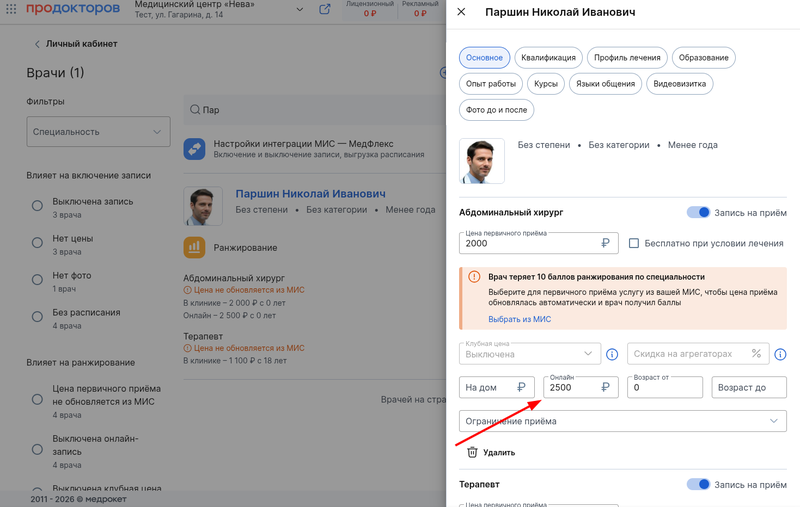
Task: Switch to the Основное tab
Action: click(484, 58)
